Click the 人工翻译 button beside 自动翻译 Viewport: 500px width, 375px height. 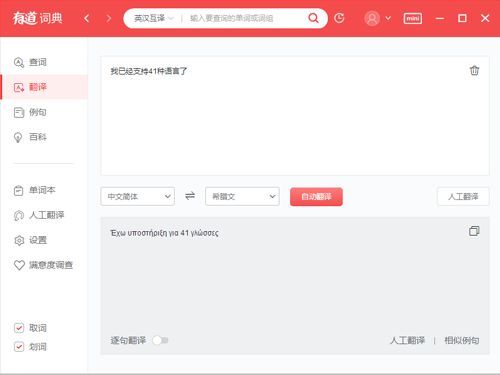click(463, 197)
